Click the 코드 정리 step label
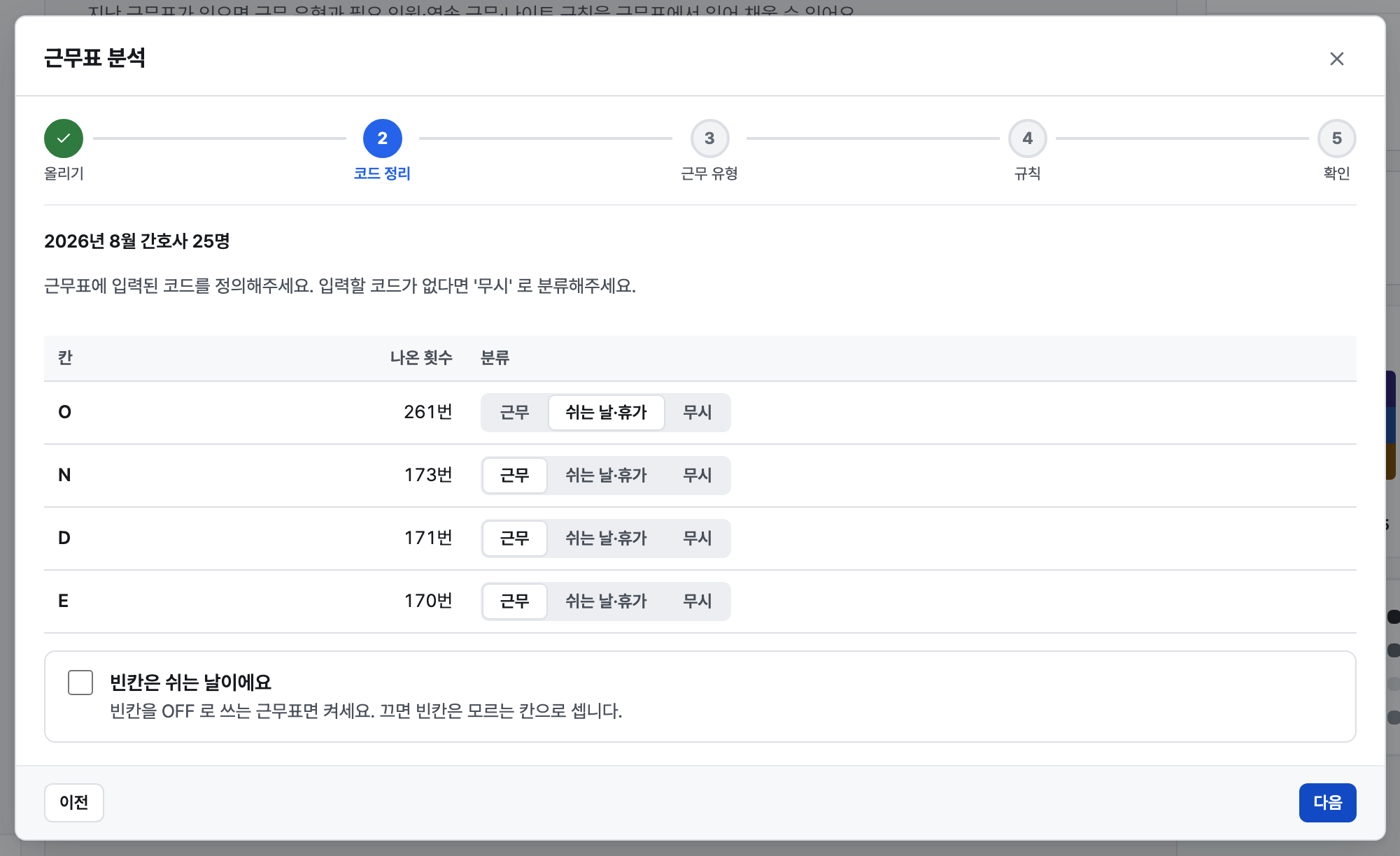Viewport: 1400px width, 856px height. click(382, 173)
